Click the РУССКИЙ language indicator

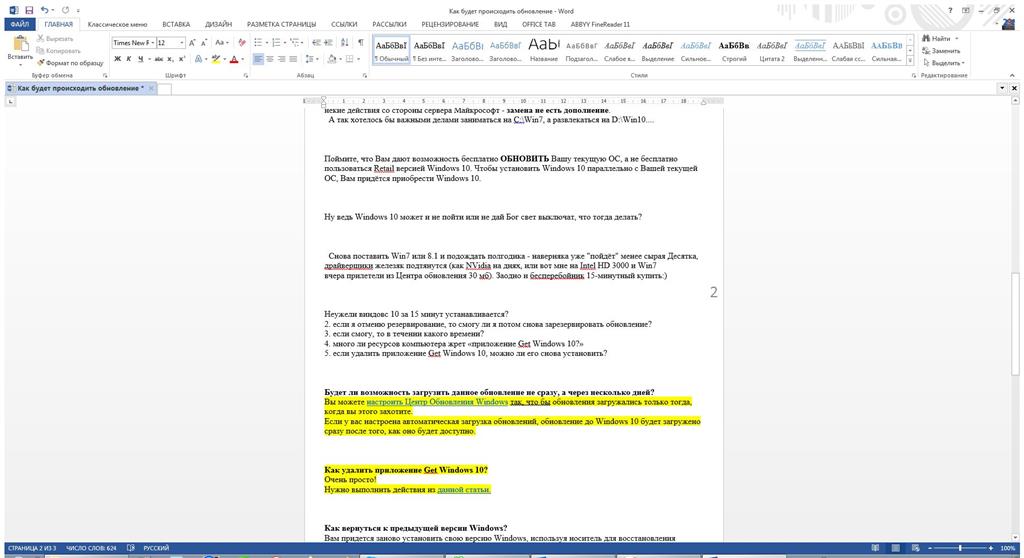156,548
